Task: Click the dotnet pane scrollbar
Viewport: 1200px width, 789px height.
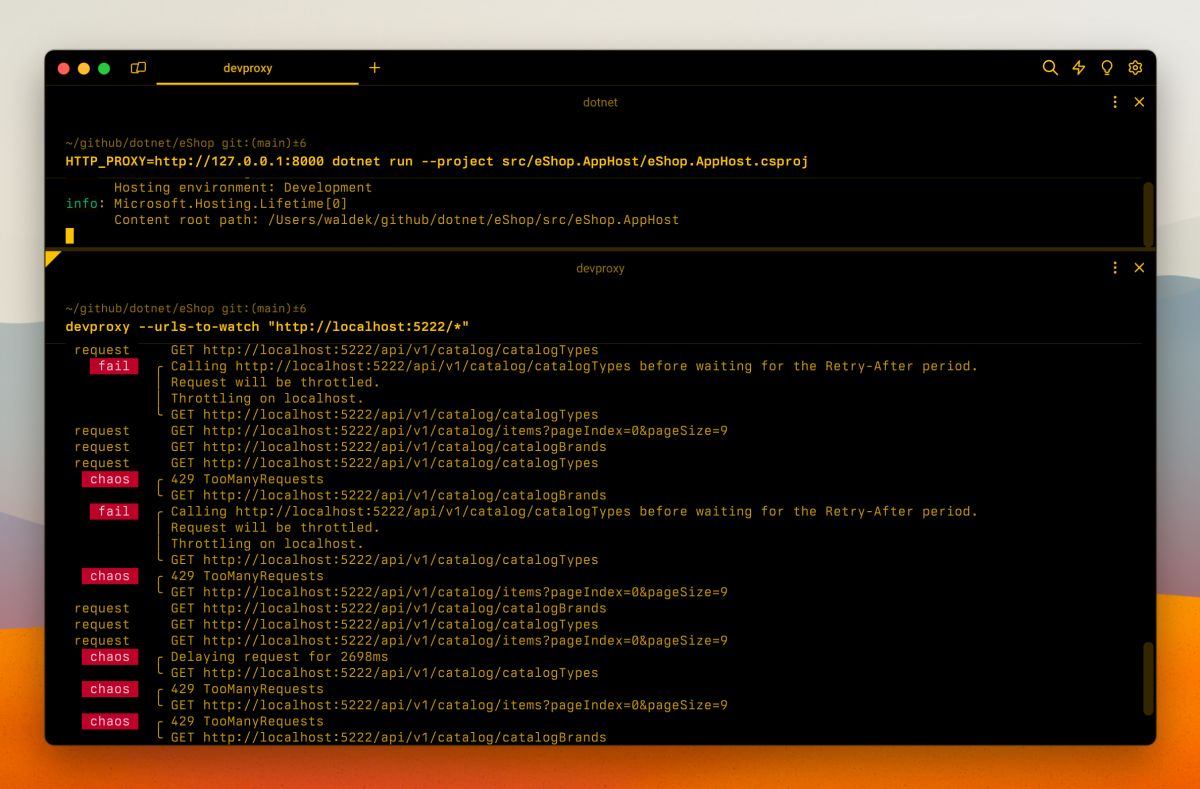Action: 1148,213
